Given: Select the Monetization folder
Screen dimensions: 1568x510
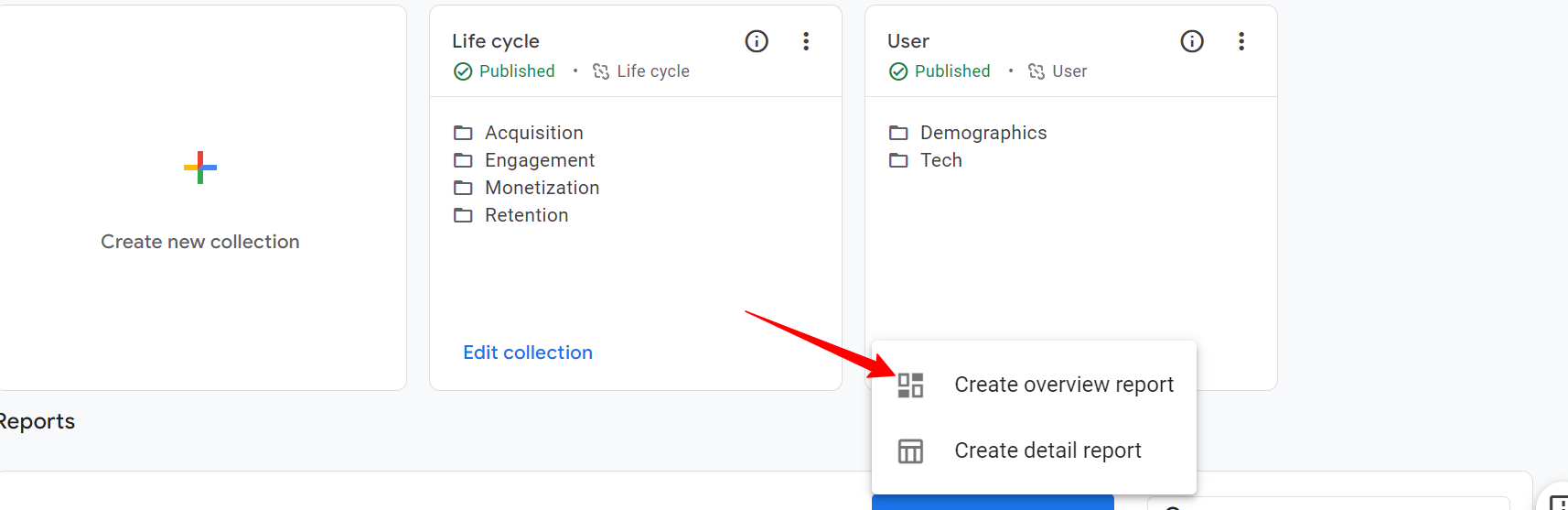Looking at the screenshot, I should 542,188.
